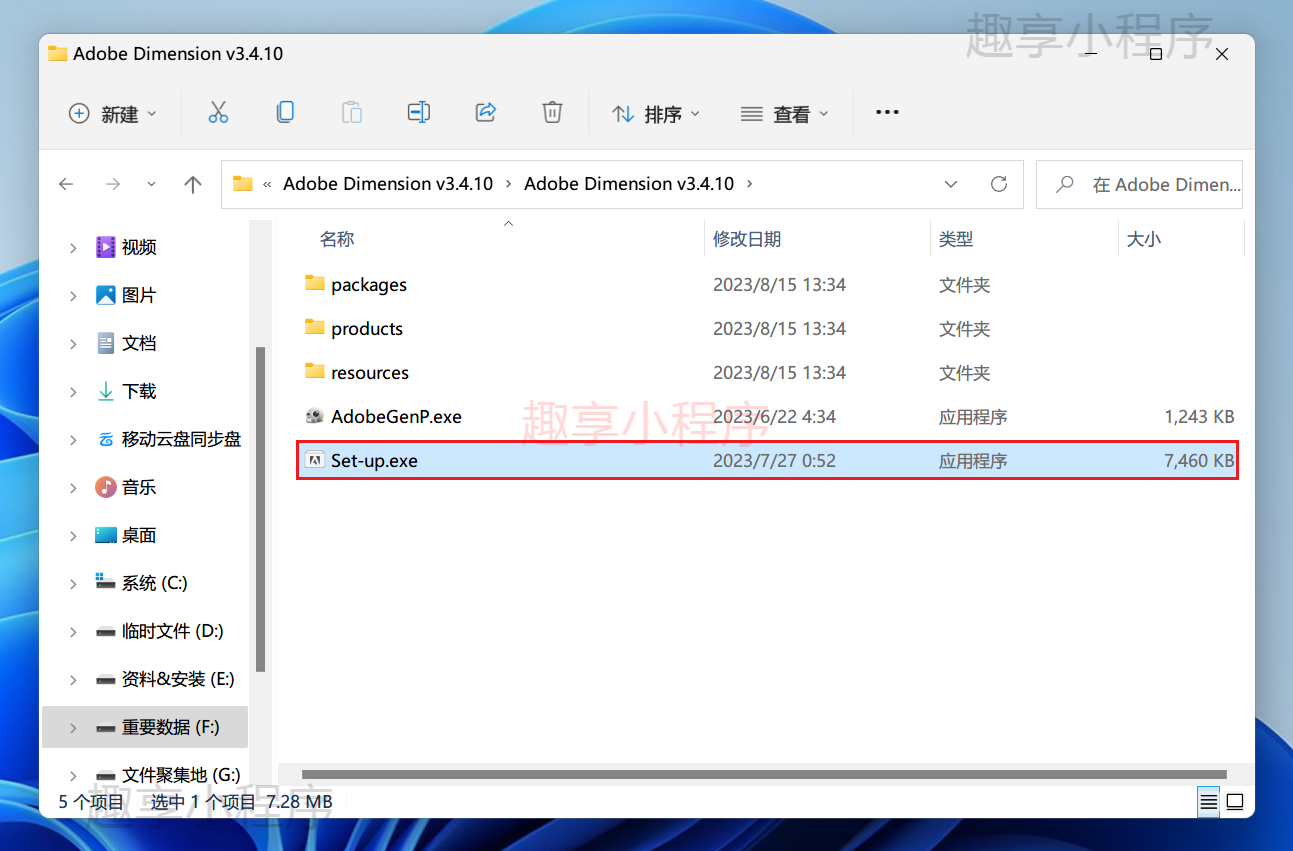
Task: Select 资料&安装 (E:) drive
Action: [178, 679]
